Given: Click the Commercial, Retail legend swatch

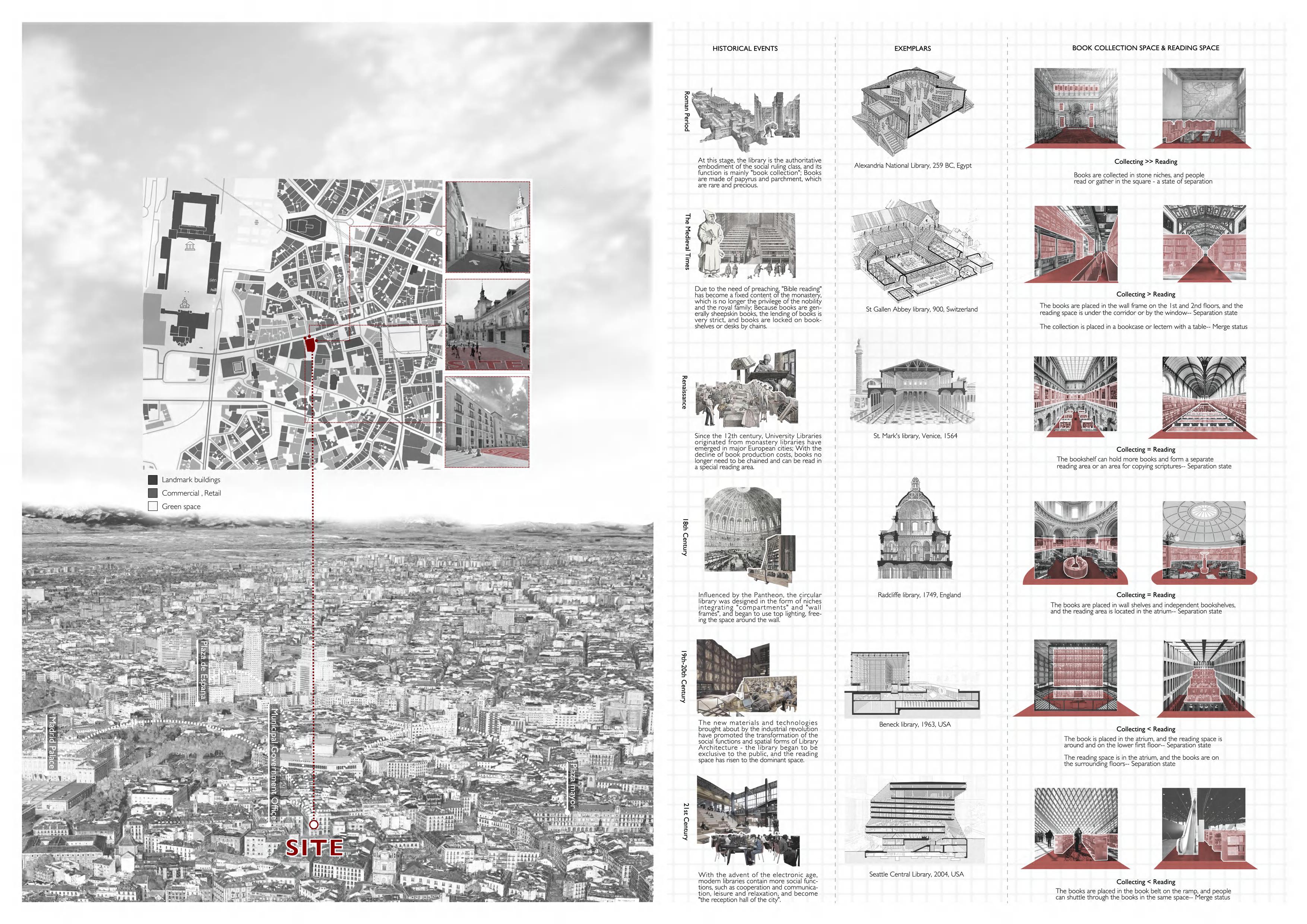Looking at the screenshot, I should point(152,493).
